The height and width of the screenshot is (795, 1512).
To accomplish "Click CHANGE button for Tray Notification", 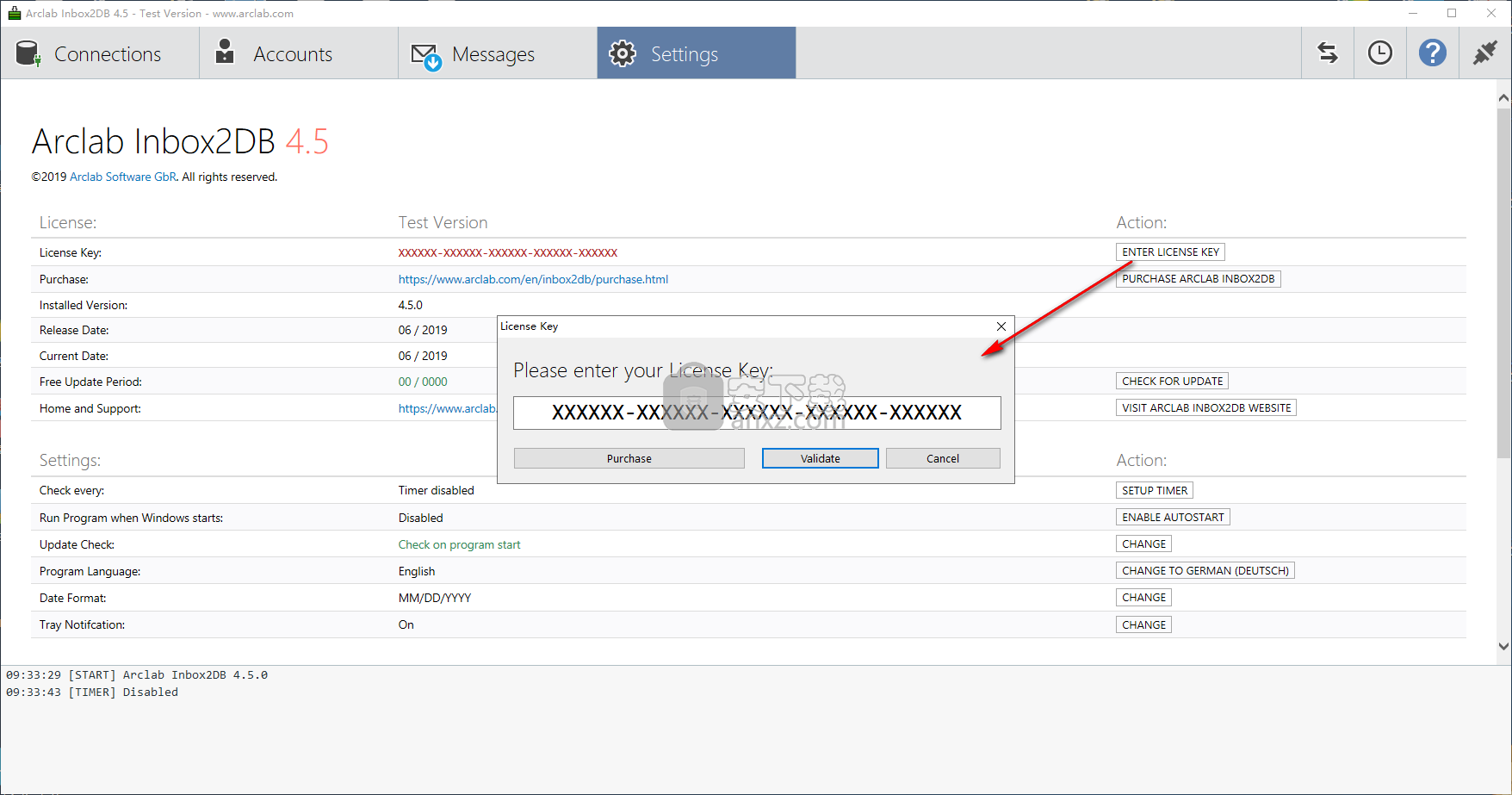I will point(1143,625).
